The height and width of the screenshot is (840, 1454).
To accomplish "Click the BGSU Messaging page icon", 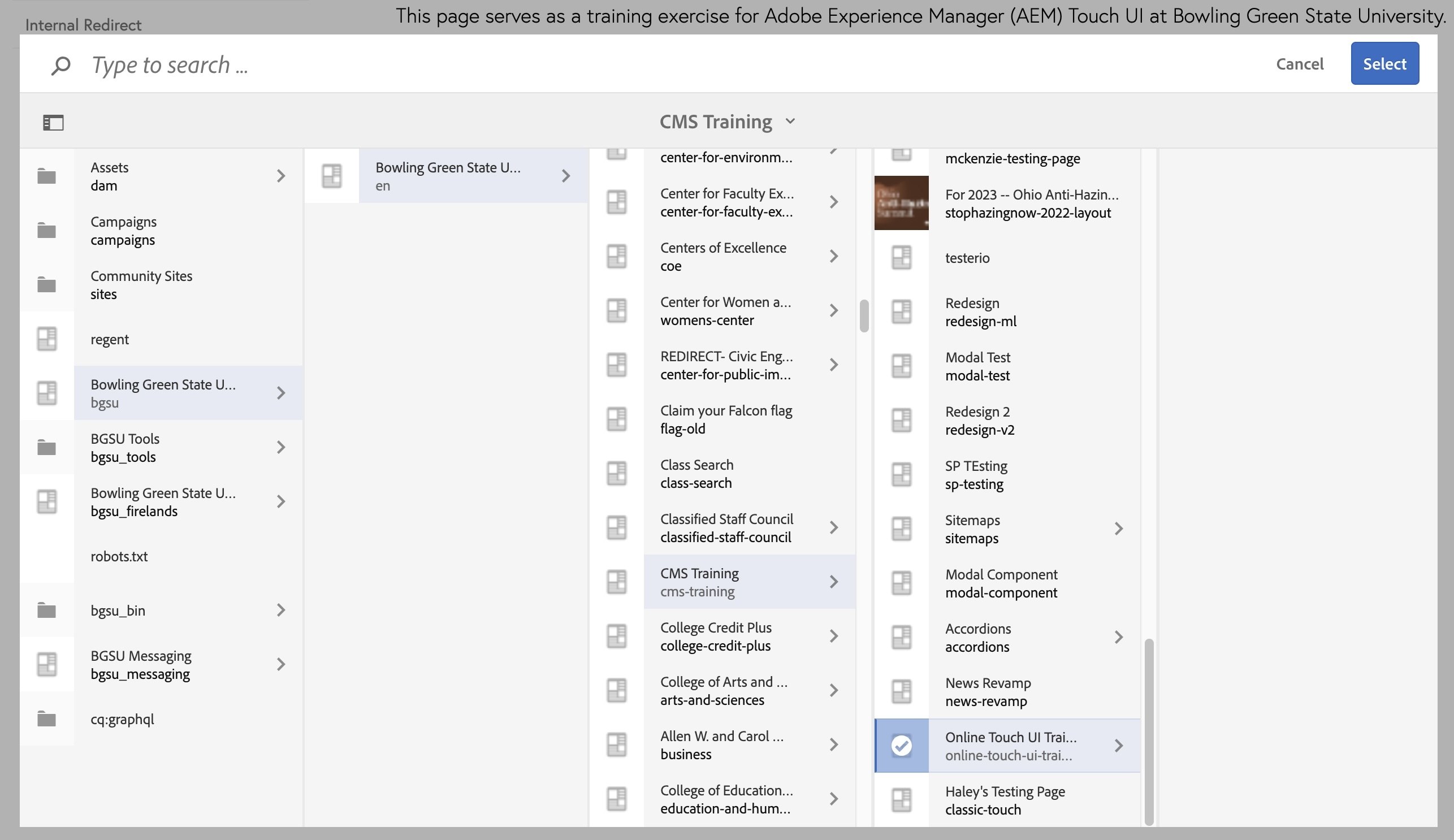I will [x=47, y=664].
